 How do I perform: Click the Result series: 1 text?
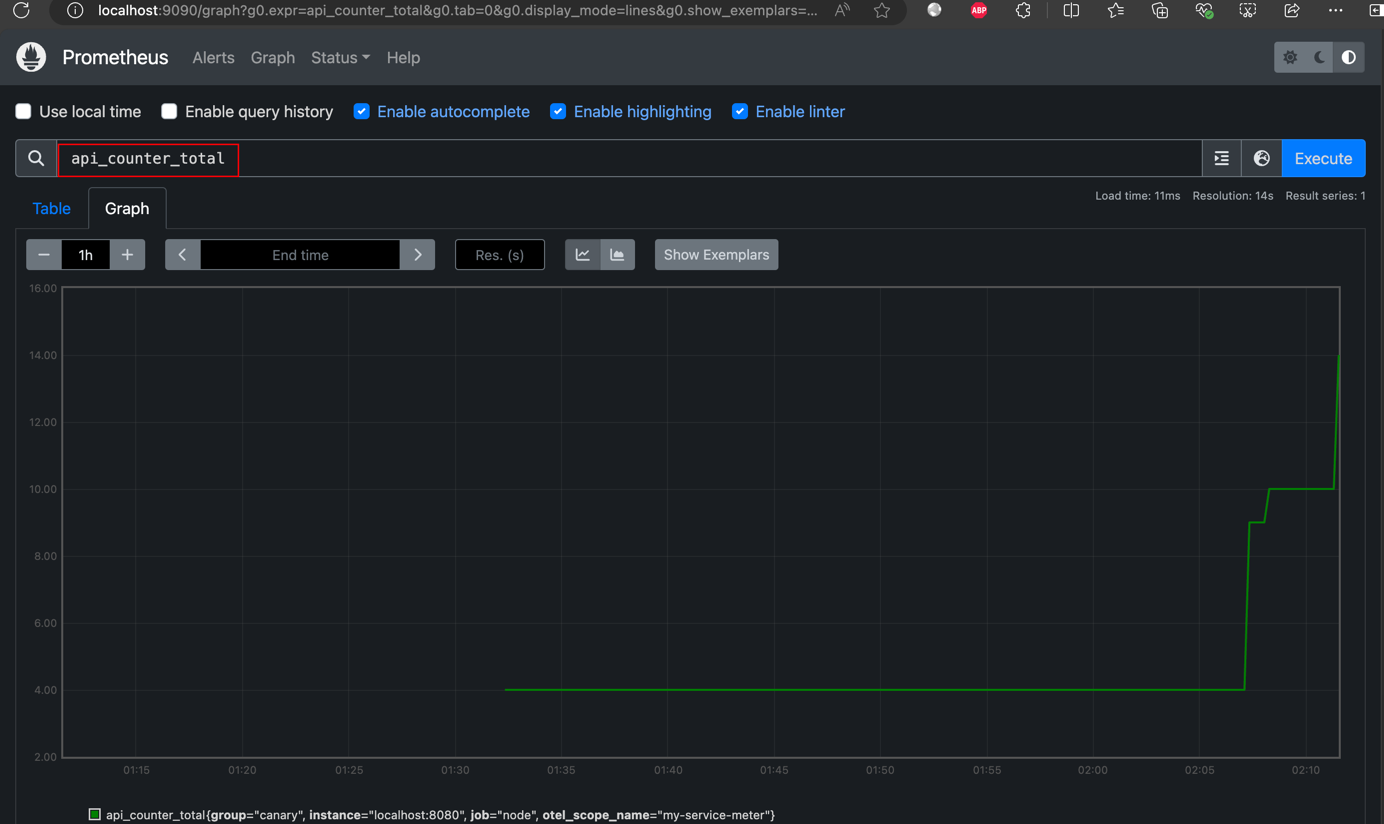pos(1325,196)
